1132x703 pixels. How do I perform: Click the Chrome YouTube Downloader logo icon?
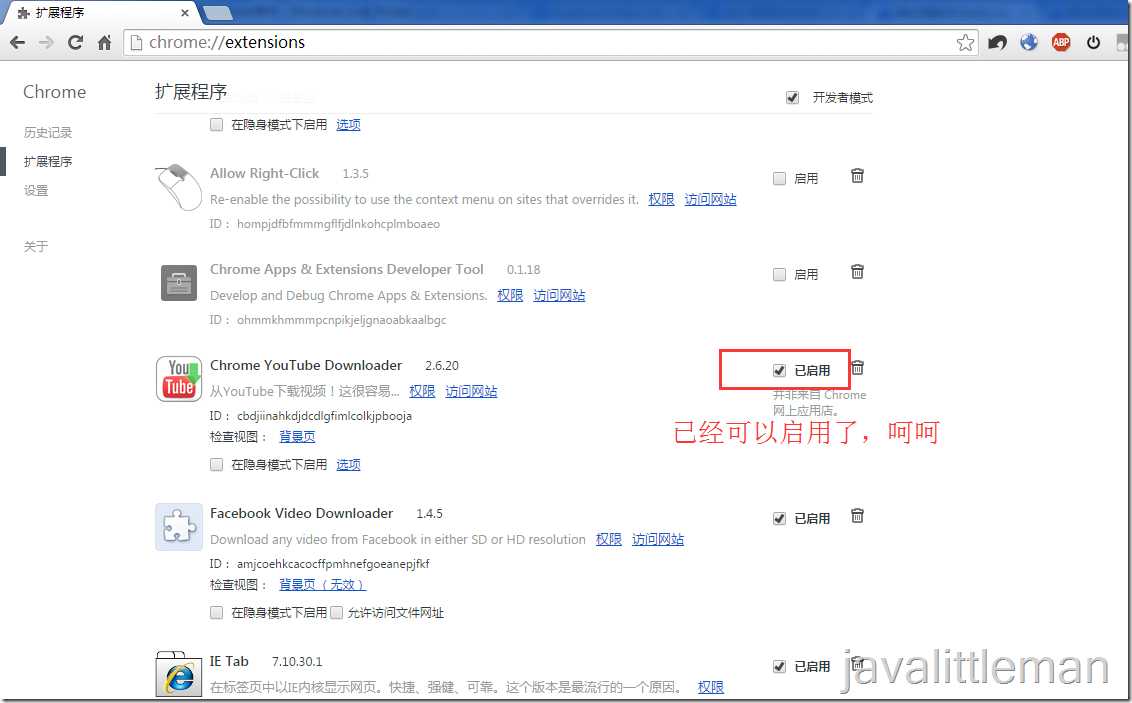178,378
